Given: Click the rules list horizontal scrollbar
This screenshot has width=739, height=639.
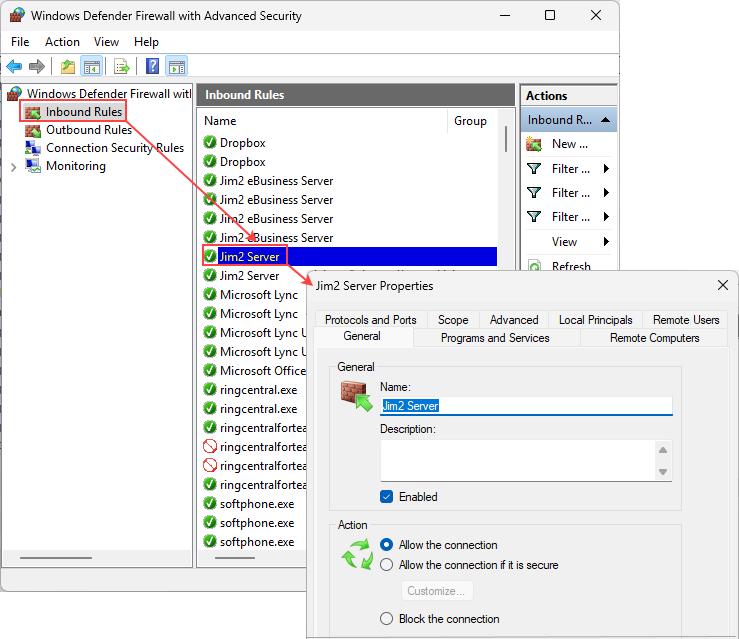Looking at the screenshot, I should (235, 558).
